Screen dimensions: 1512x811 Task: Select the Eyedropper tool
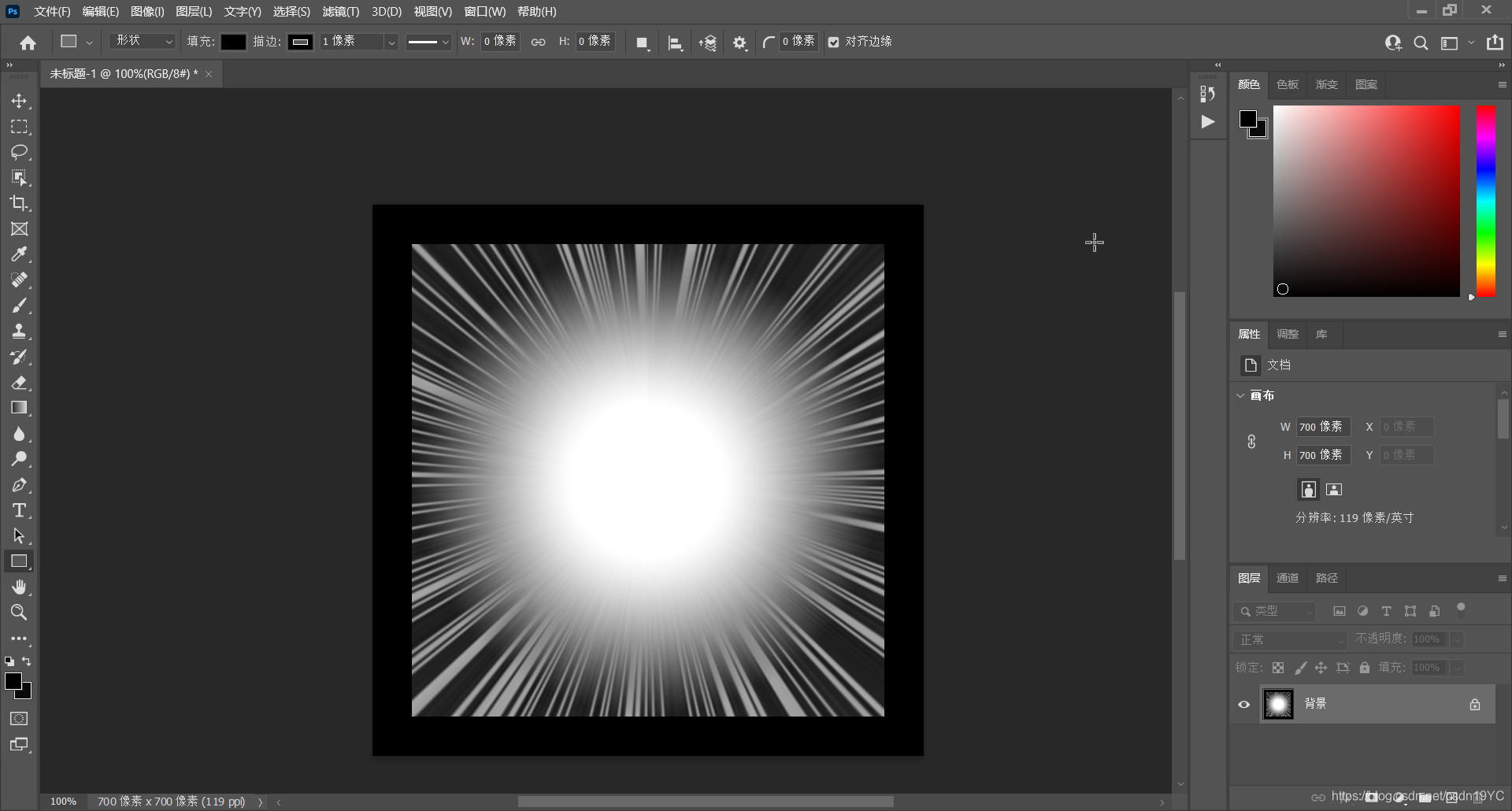19,254
